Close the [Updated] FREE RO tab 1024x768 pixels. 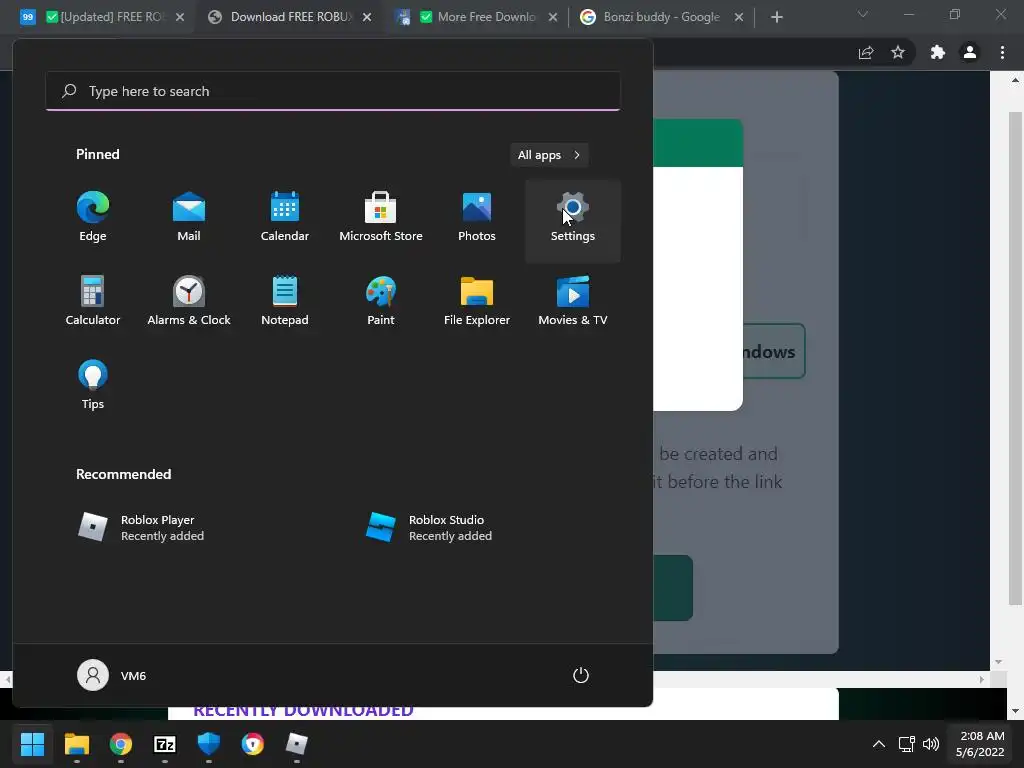(180, 18)
